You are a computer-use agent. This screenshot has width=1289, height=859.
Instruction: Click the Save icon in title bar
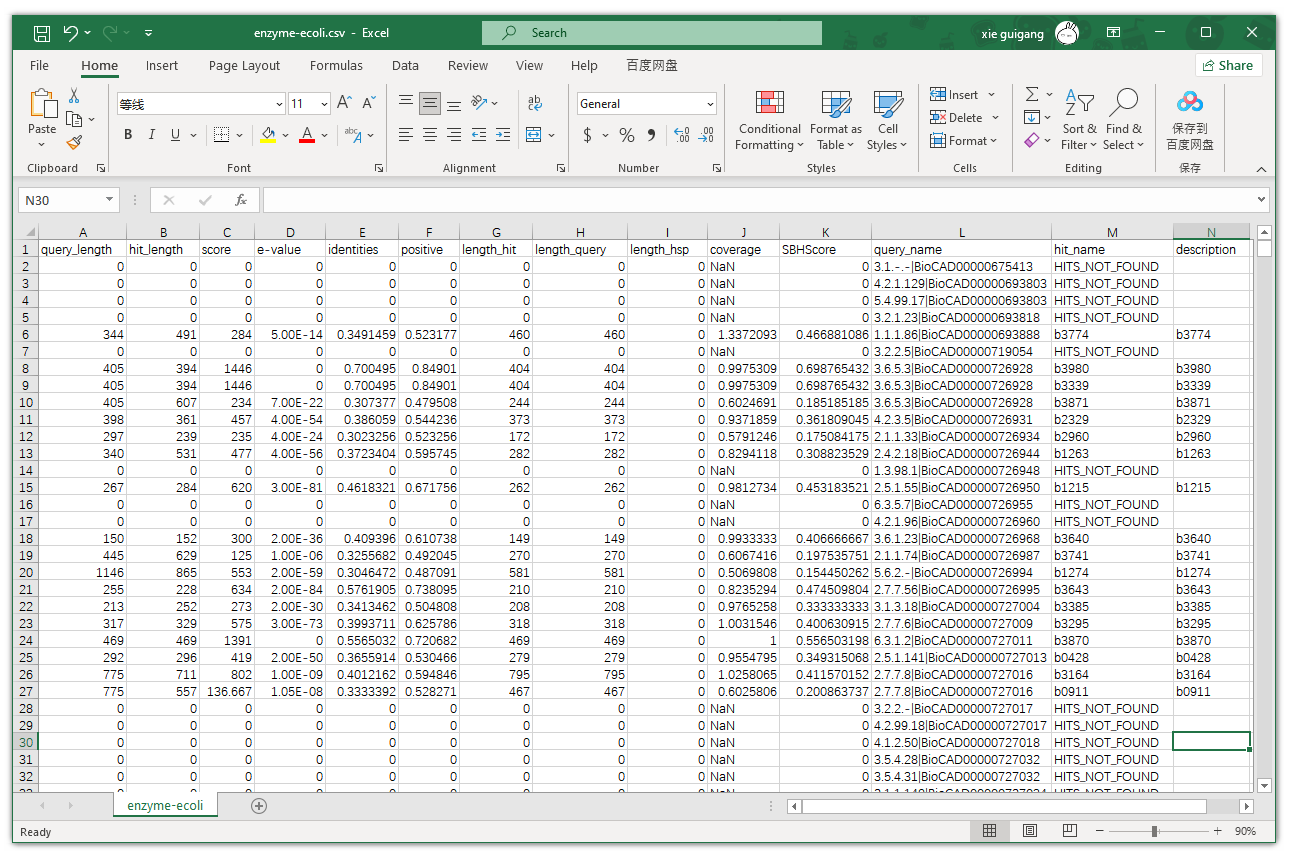pyautogui.click(x=42, y=33)
